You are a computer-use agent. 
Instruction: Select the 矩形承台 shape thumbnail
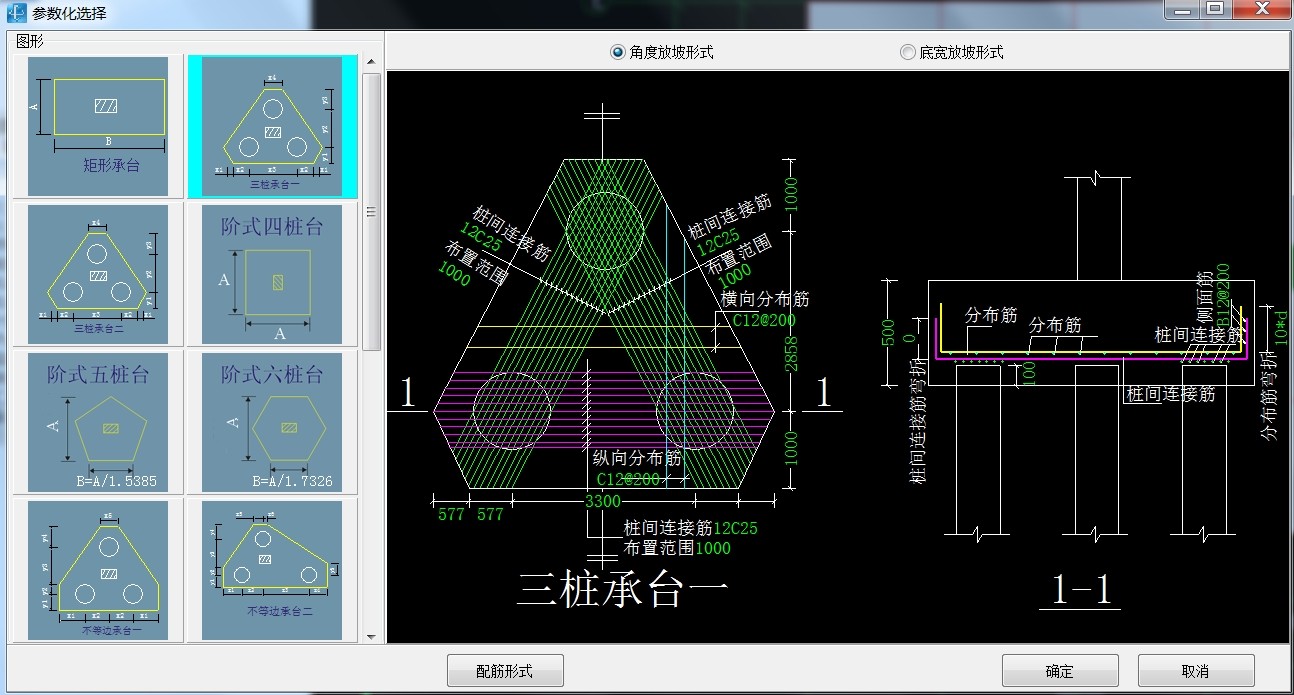click(x=98, y=126)
